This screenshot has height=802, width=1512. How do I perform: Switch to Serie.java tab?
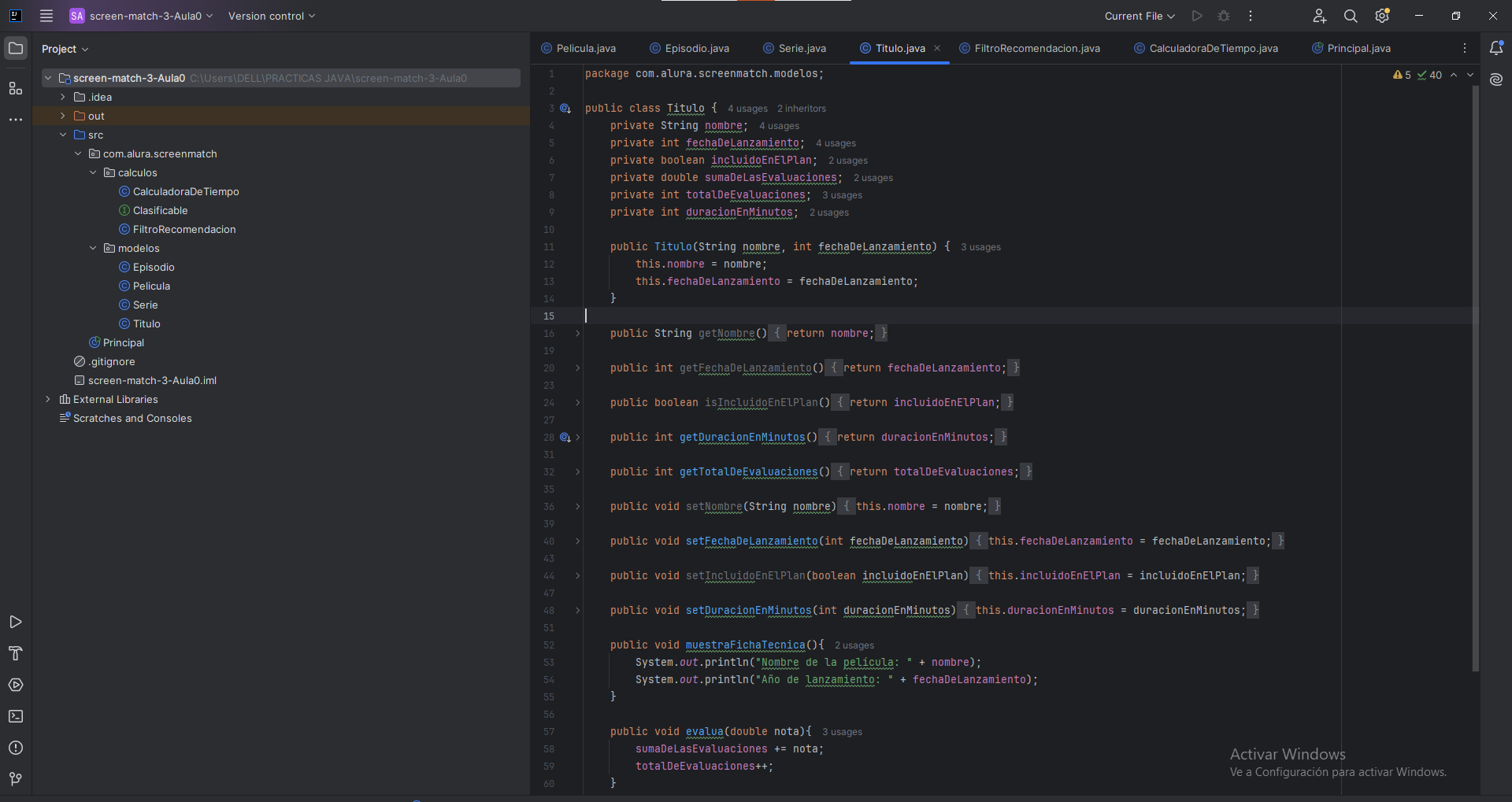[x=795, y=48]
